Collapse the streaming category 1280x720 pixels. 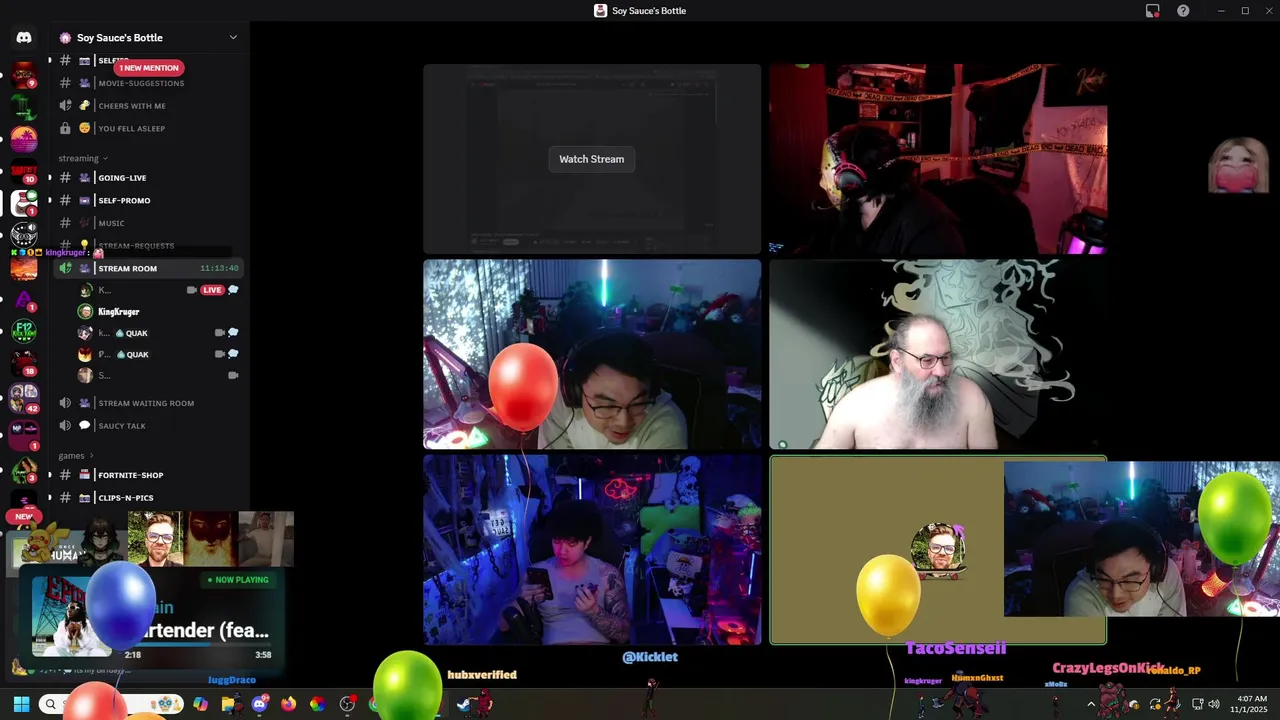point(83,158)
